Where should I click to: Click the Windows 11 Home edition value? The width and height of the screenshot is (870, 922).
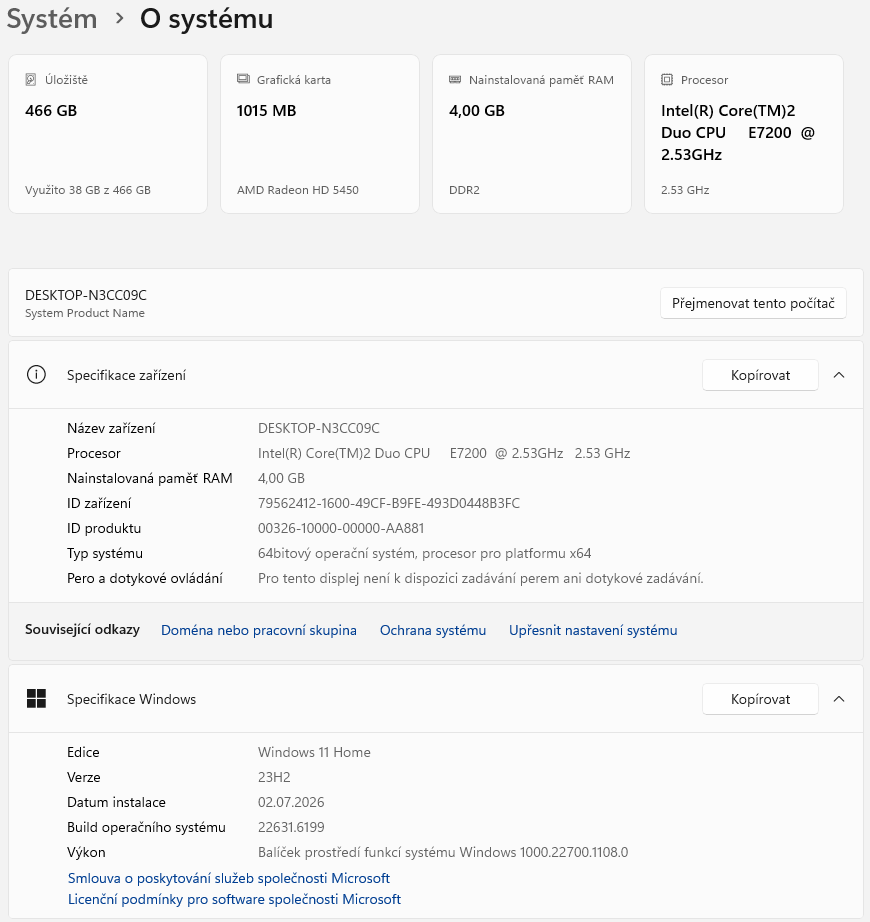(314, 752)
